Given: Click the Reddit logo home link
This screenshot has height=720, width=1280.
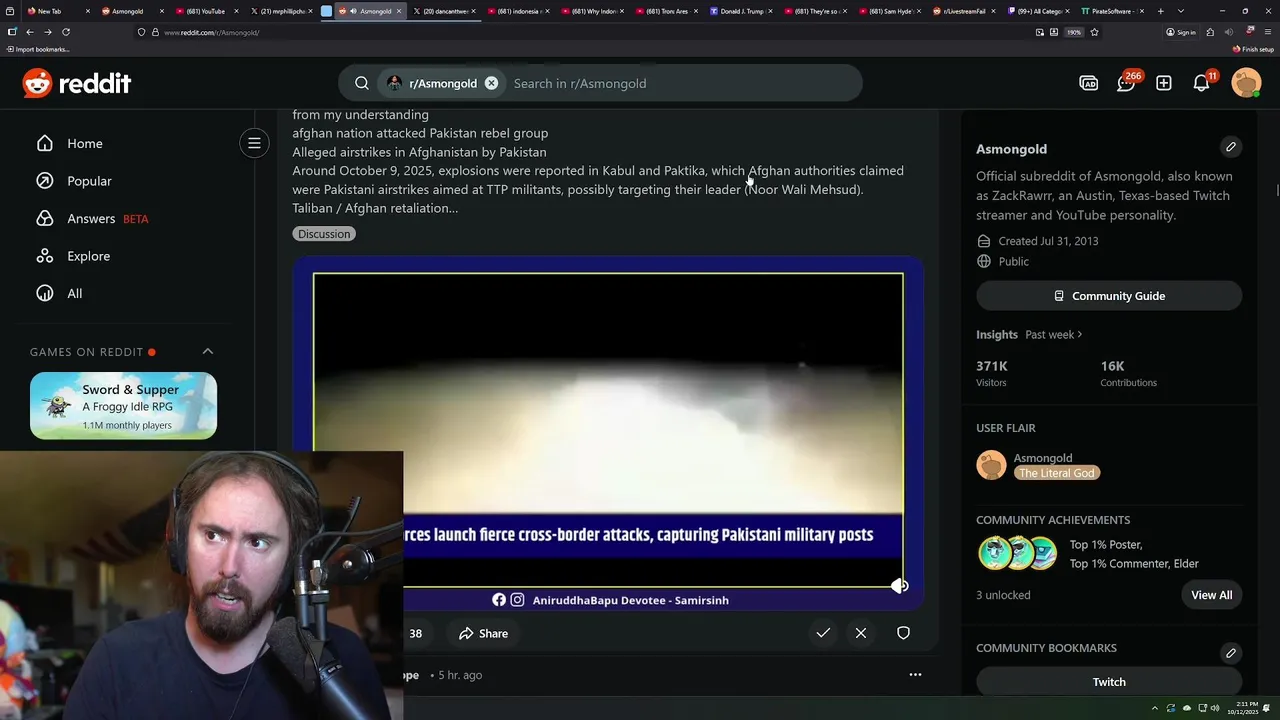Looking at the screenshot, I should [x=77, y=83].
